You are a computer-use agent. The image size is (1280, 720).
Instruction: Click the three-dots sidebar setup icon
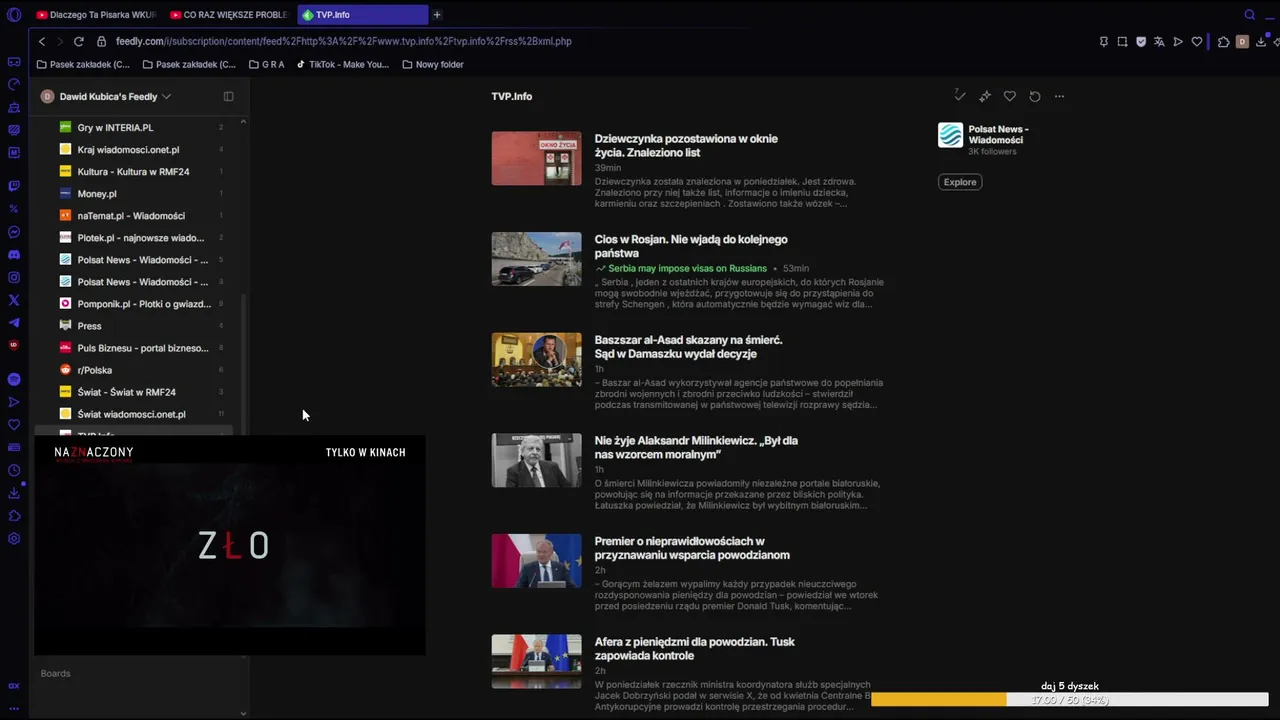coord(14,708)
